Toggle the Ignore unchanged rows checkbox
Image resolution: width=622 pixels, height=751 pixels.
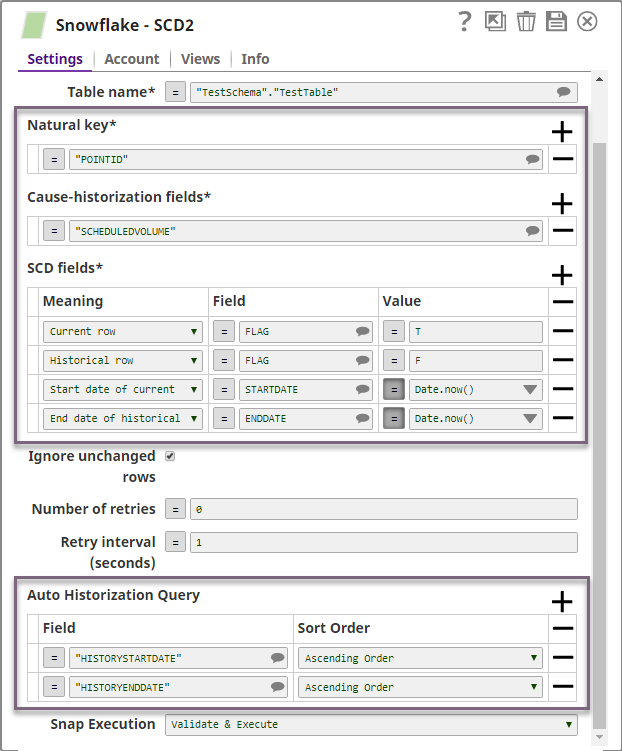point(170,456)
